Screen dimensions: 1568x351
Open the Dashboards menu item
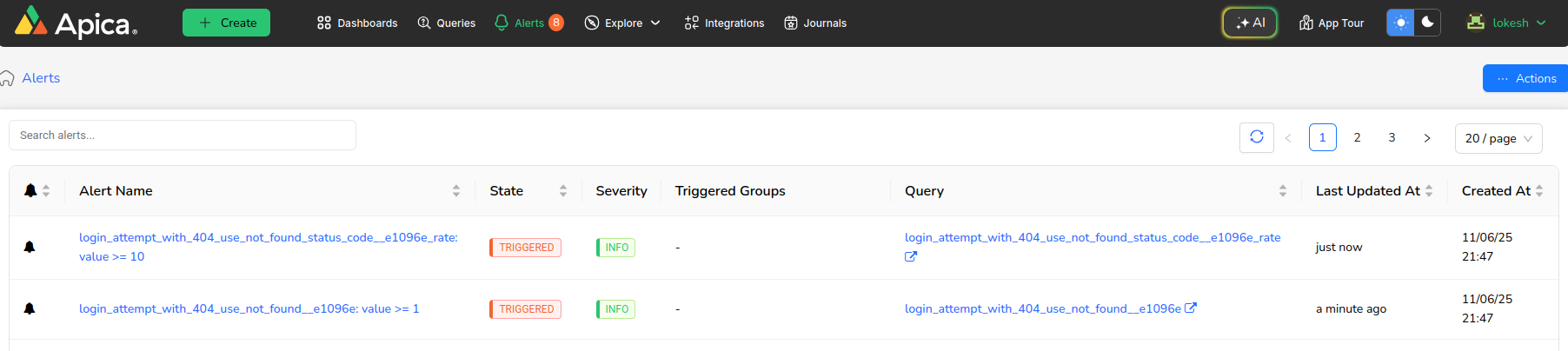(357, 23)
